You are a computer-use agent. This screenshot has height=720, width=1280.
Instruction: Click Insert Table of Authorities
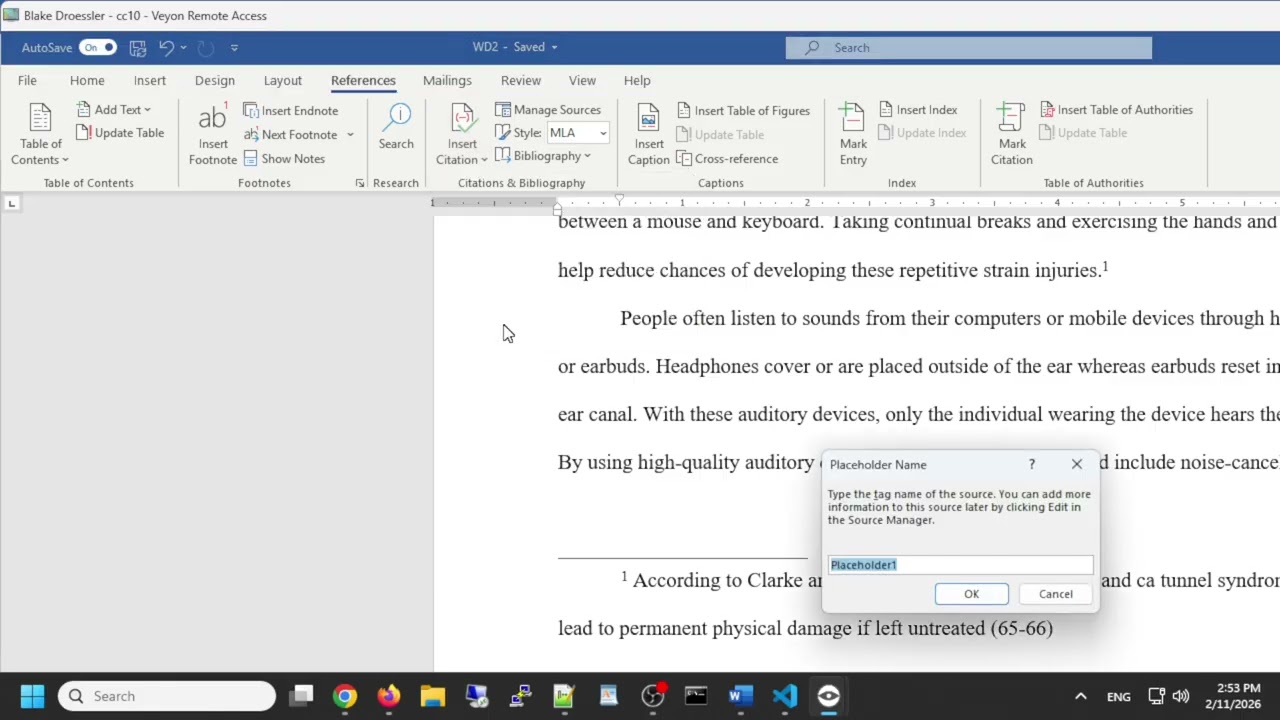pyautogui.click(x=1116, y=110)
